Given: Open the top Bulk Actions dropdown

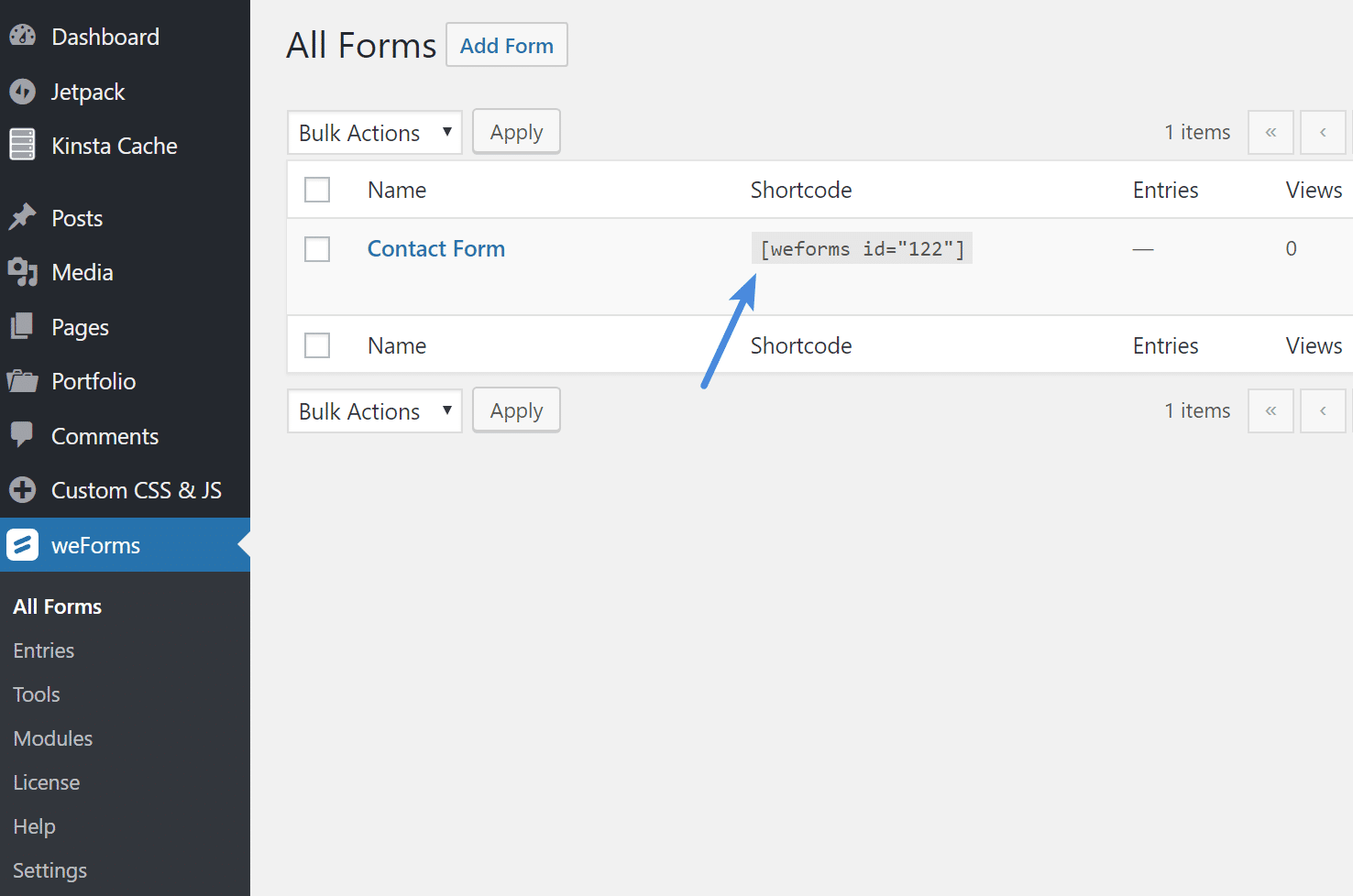Looking at the screenshot, I should (375, 133).
